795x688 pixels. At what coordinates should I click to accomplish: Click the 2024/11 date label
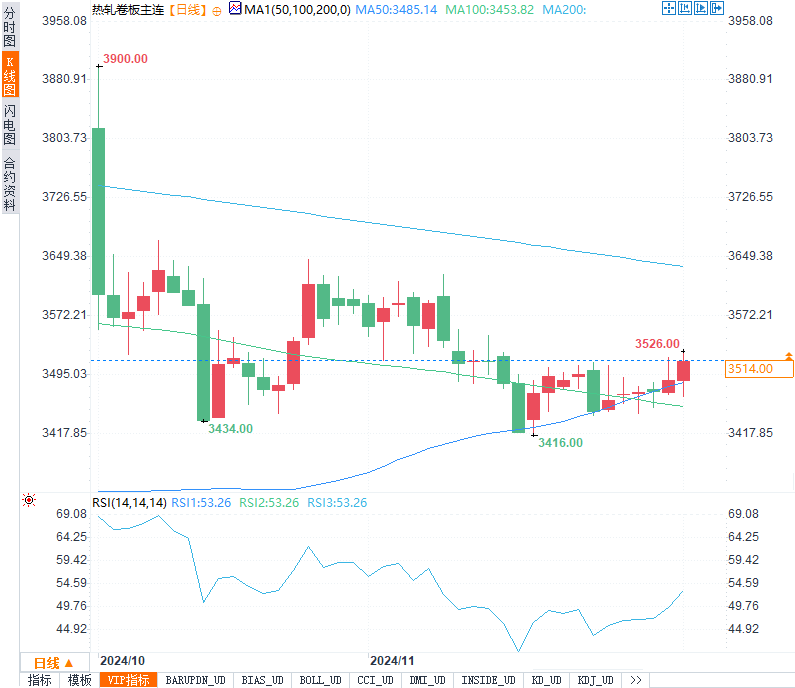pos(392,661)
